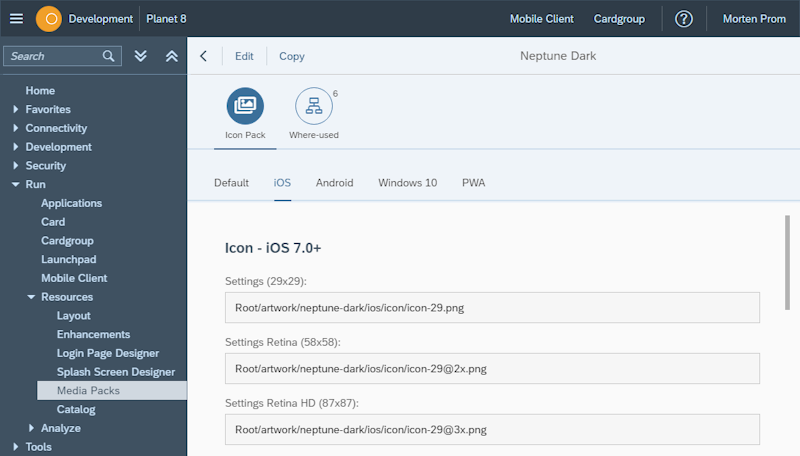The height and width of the screenshot is (456, 800).
Task: Open the hamburger navigation menu
Action: [x=16, y=18]
